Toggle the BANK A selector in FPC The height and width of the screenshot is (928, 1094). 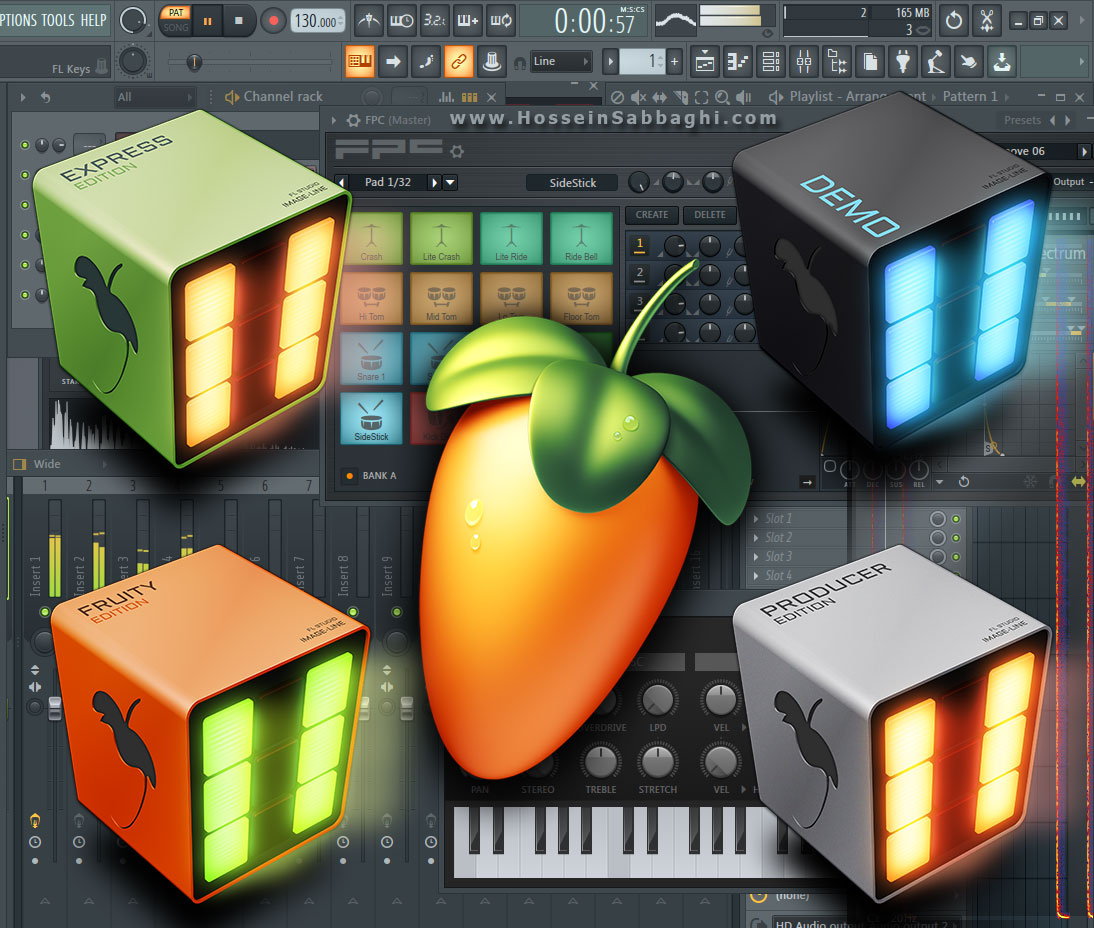point(349,476)
